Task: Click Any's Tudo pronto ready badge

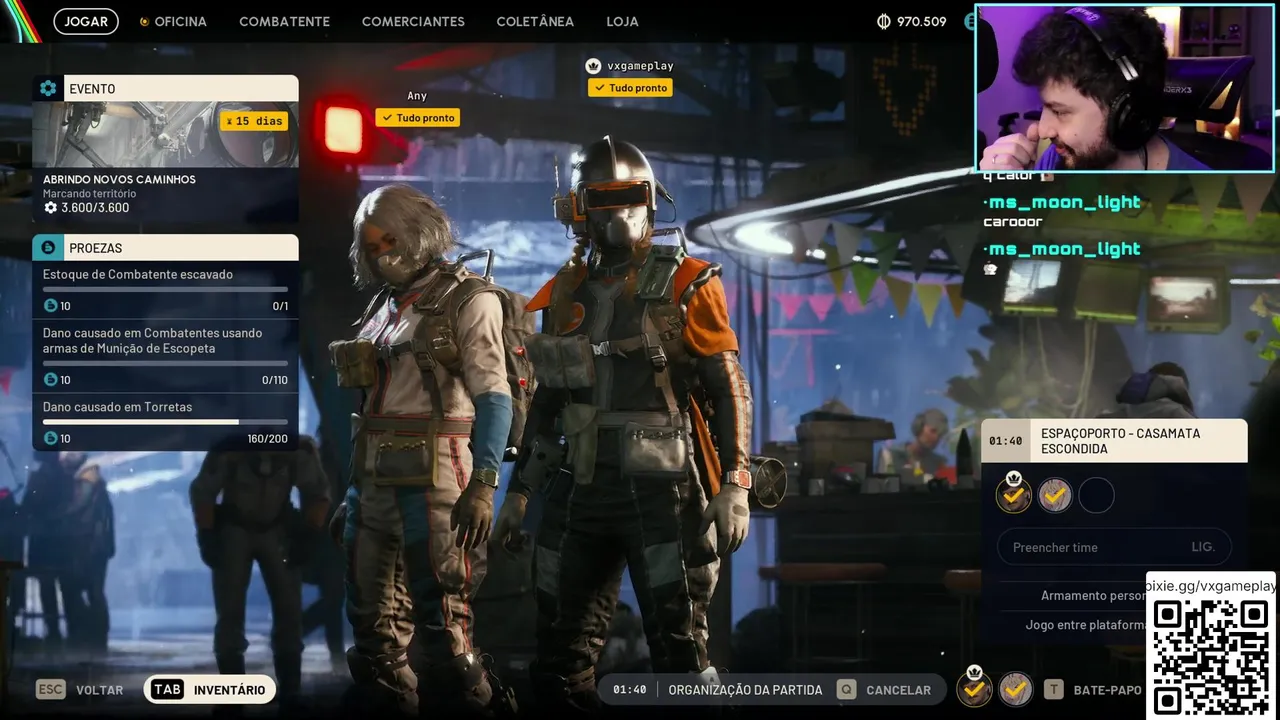Action: click(418, 118)
